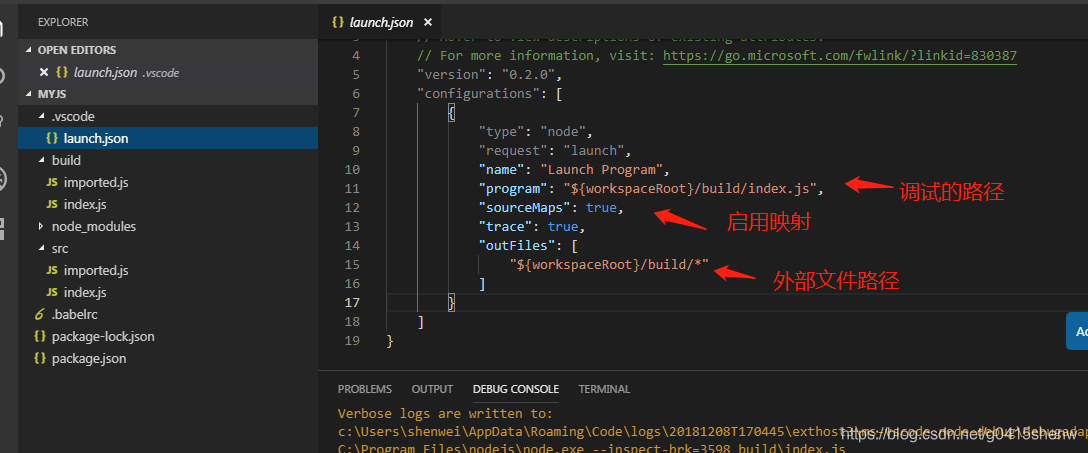
Task: Click the blue Add Configuration button
Action: (1077, 331)
